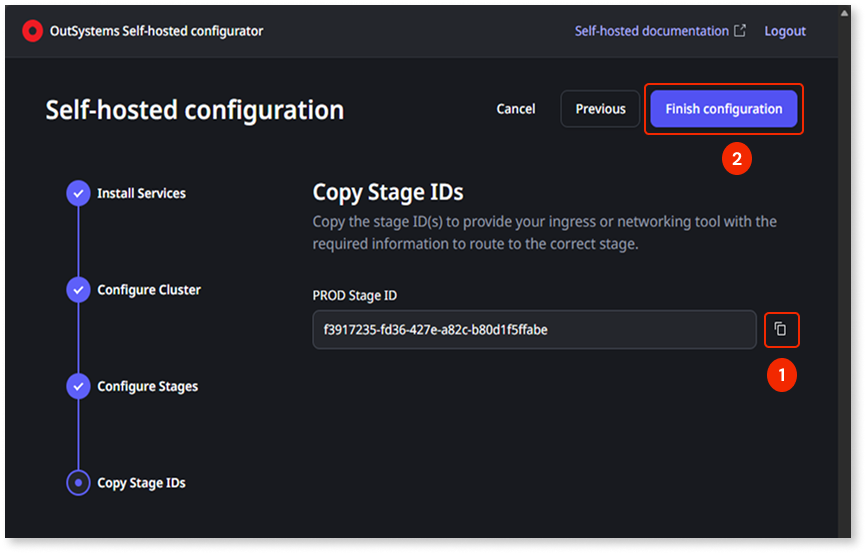
Task: Select the Configure Cluster step
Action: (x=149, y=290)
